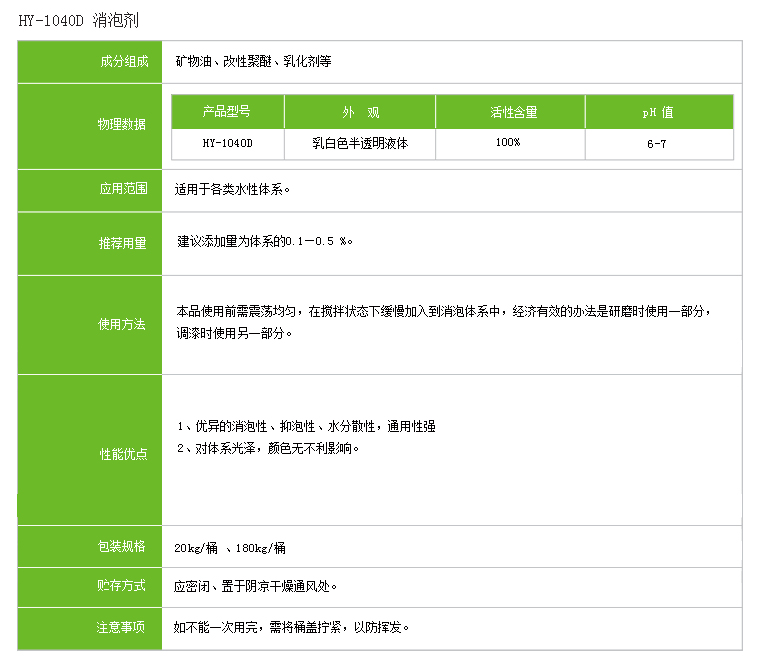Click the 性能优点 row label
Screen dimensions: 760x669
pos(121,454)
